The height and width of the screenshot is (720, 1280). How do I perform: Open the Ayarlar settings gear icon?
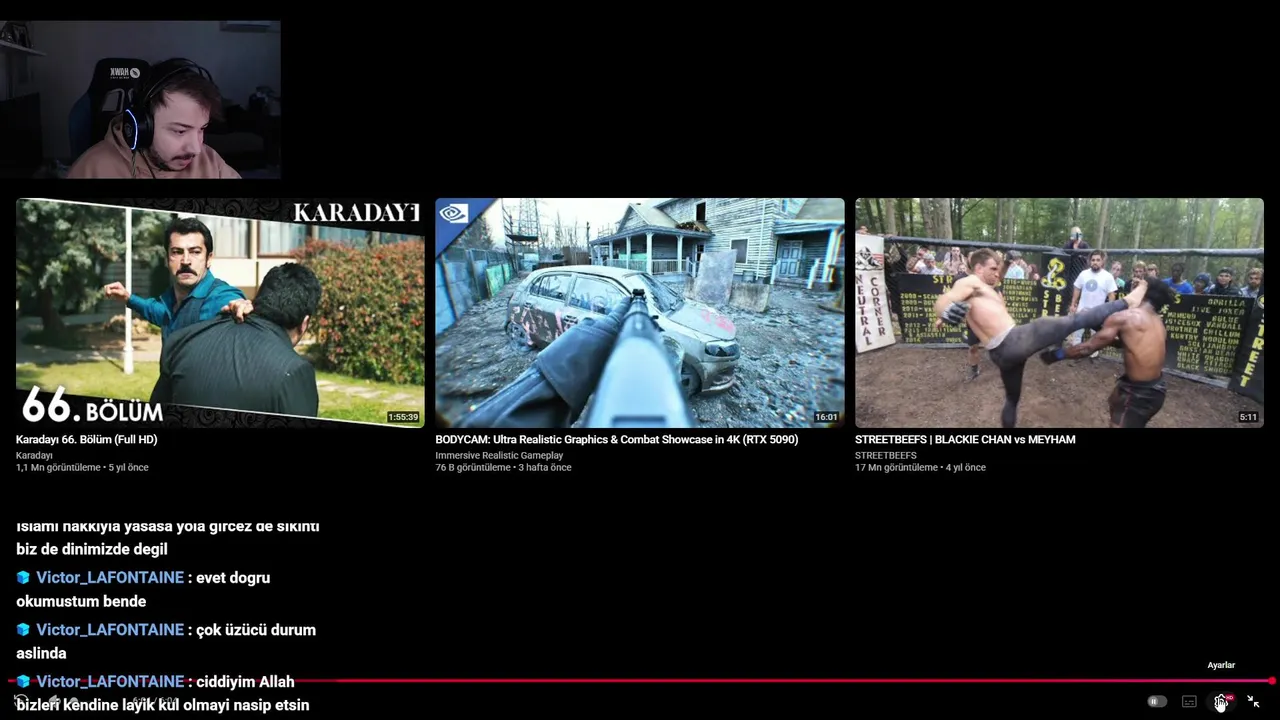1221,702
